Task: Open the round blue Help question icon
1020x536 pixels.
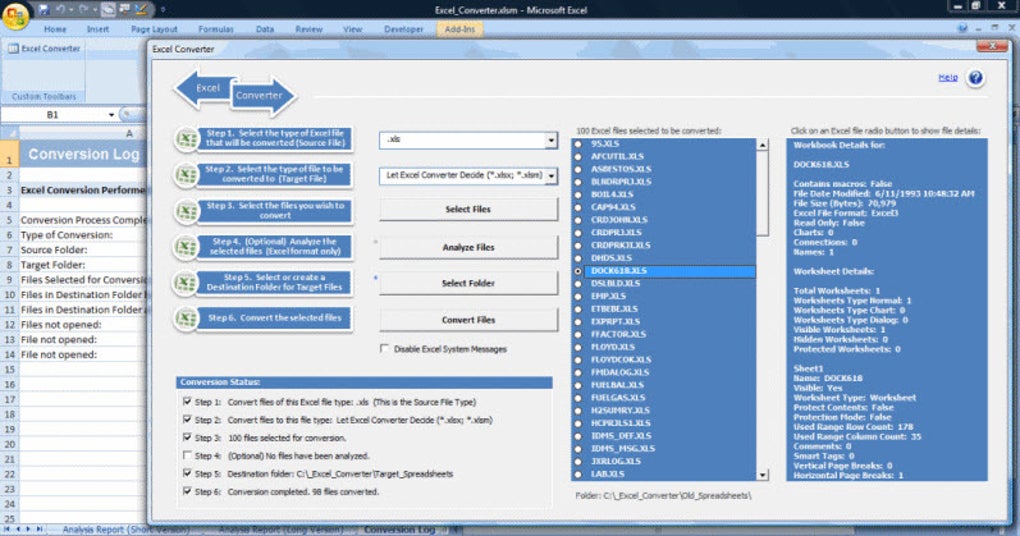Action: 975,78
